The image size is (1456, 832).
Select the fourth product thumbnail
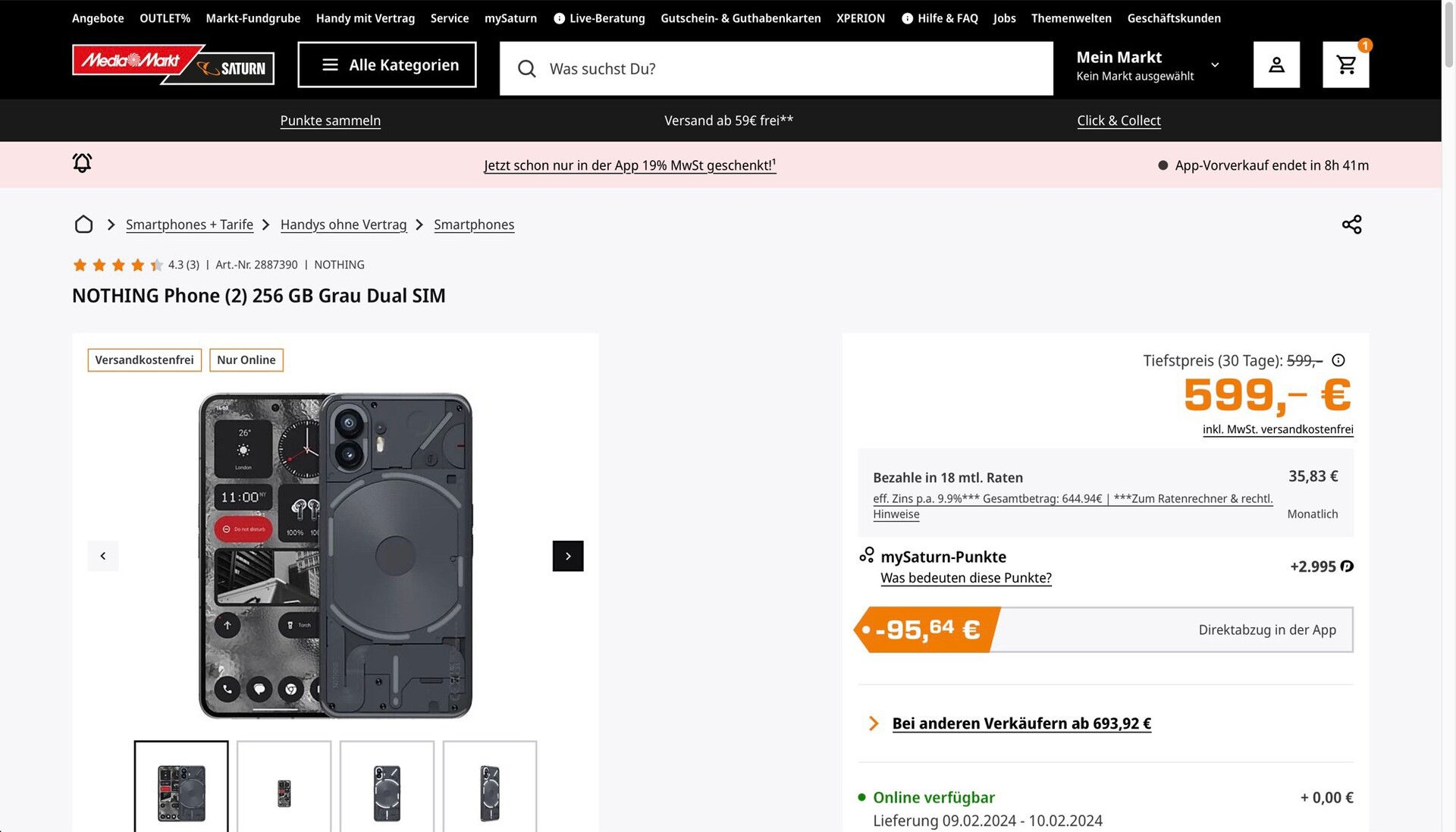pyautogui.click(x=489, y=786)
